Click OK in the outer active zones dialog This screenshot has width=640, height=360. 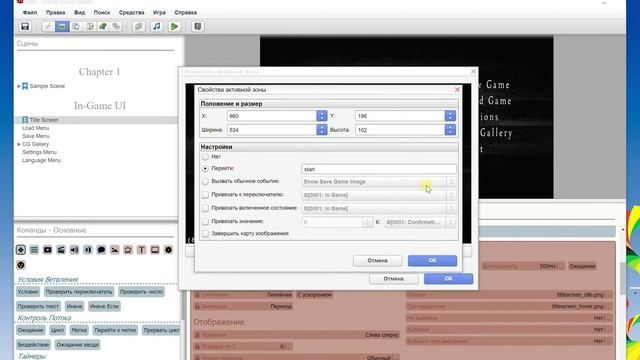(449, 279)
